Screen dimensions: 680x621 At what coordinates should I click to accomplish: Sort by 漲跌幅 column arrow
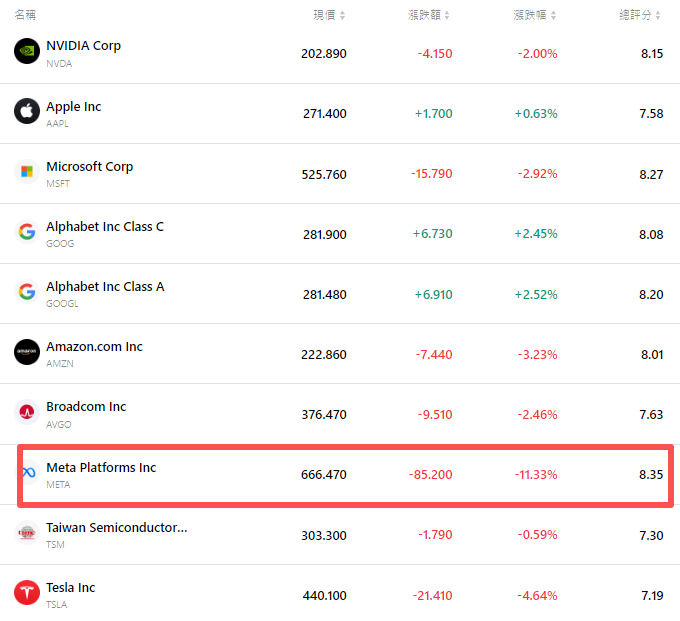552,15
